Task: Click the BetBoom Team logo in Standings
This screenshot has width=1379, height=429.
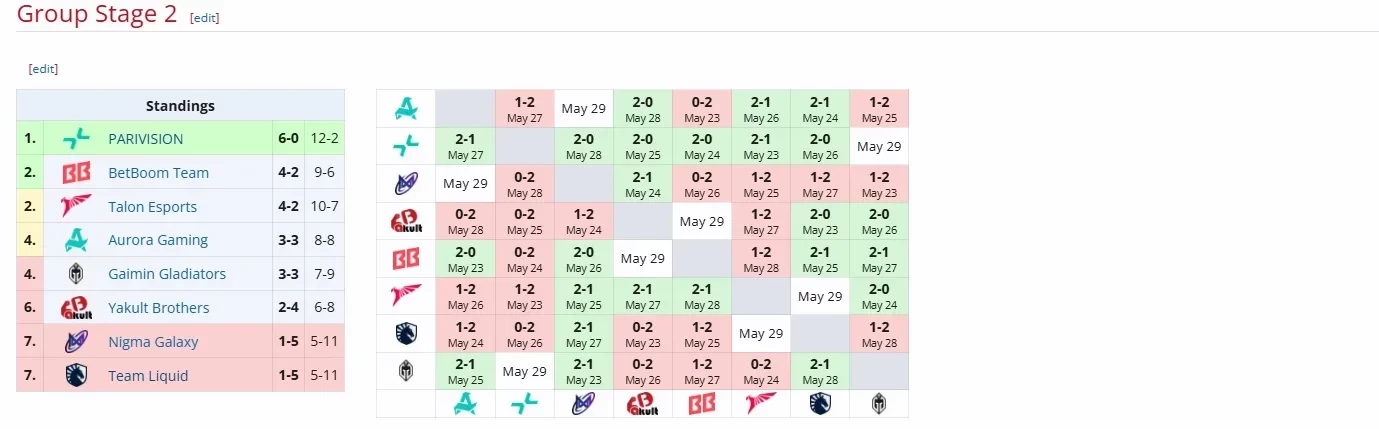Action: (76, 173)
